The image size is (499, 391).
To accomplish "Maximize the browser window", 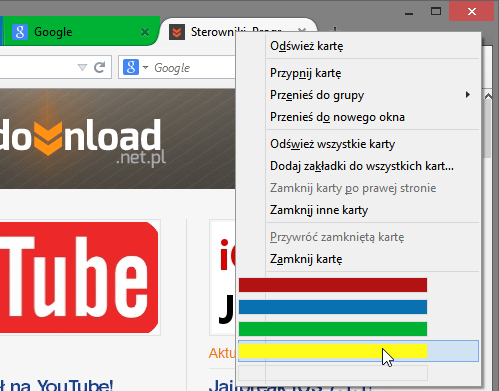I will tap(436, 11).
